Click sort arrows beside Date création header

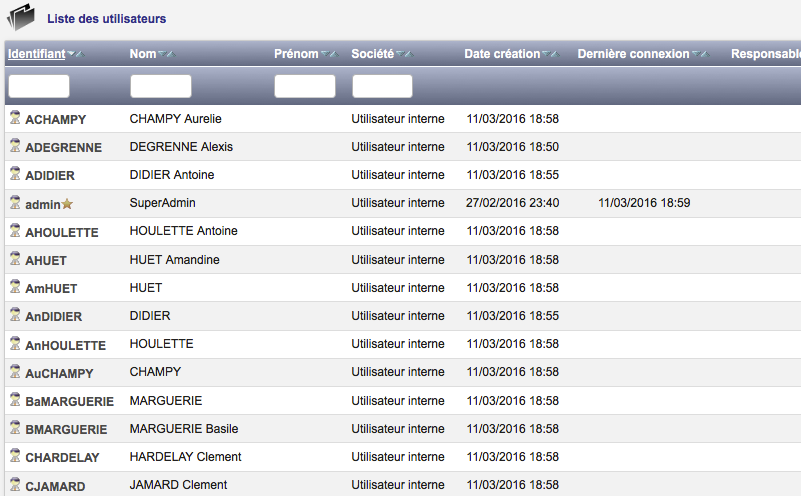(x=550, y=54)
